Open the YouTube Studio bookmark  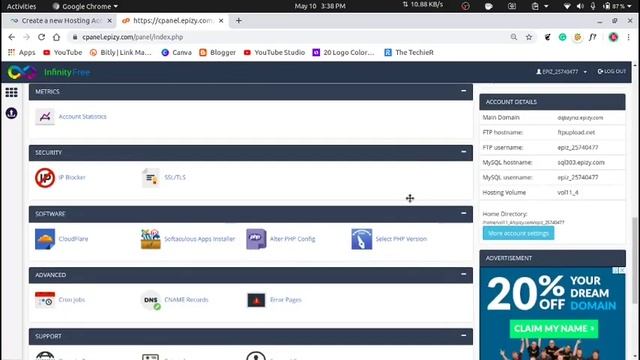tap(274, 52)
